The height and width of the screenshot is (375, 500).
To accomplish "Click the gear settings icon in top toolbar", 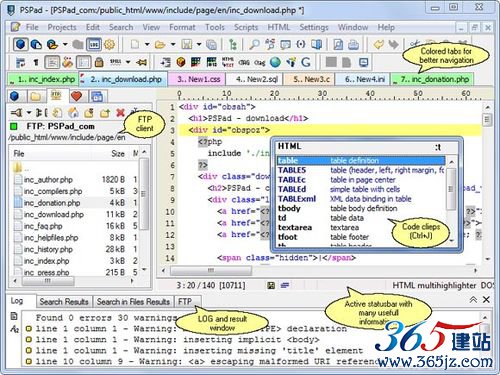I will click(109, 44).
